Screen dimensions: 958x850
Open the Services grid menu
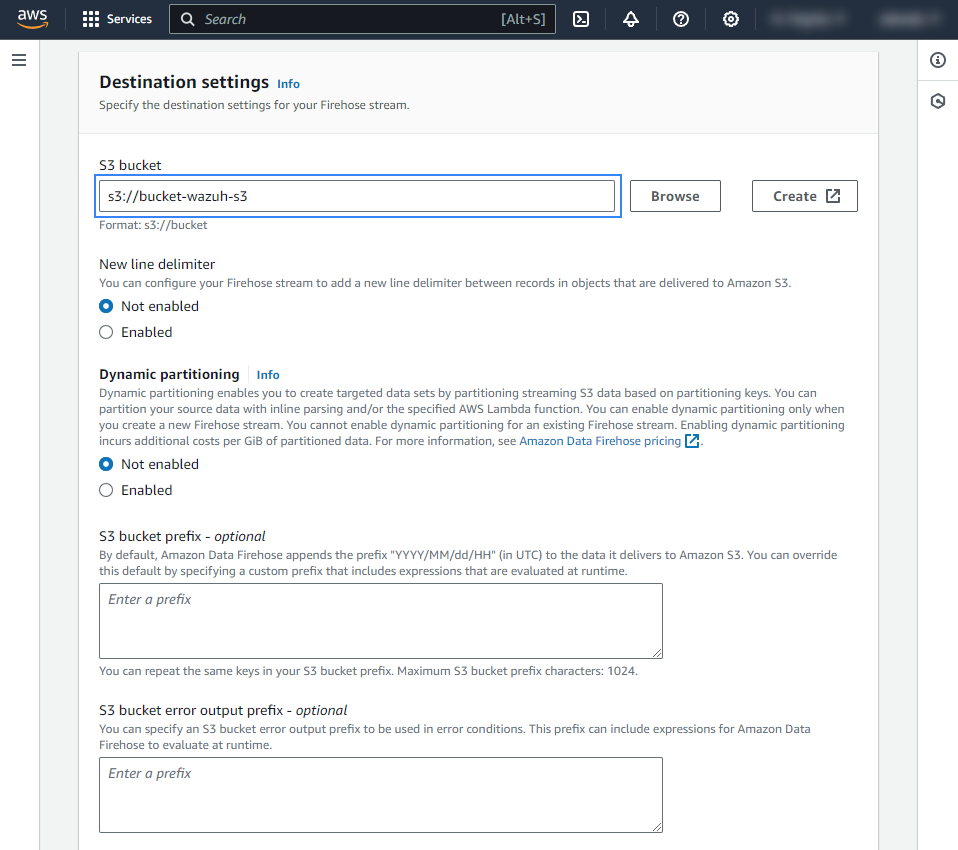click(116, 19)
